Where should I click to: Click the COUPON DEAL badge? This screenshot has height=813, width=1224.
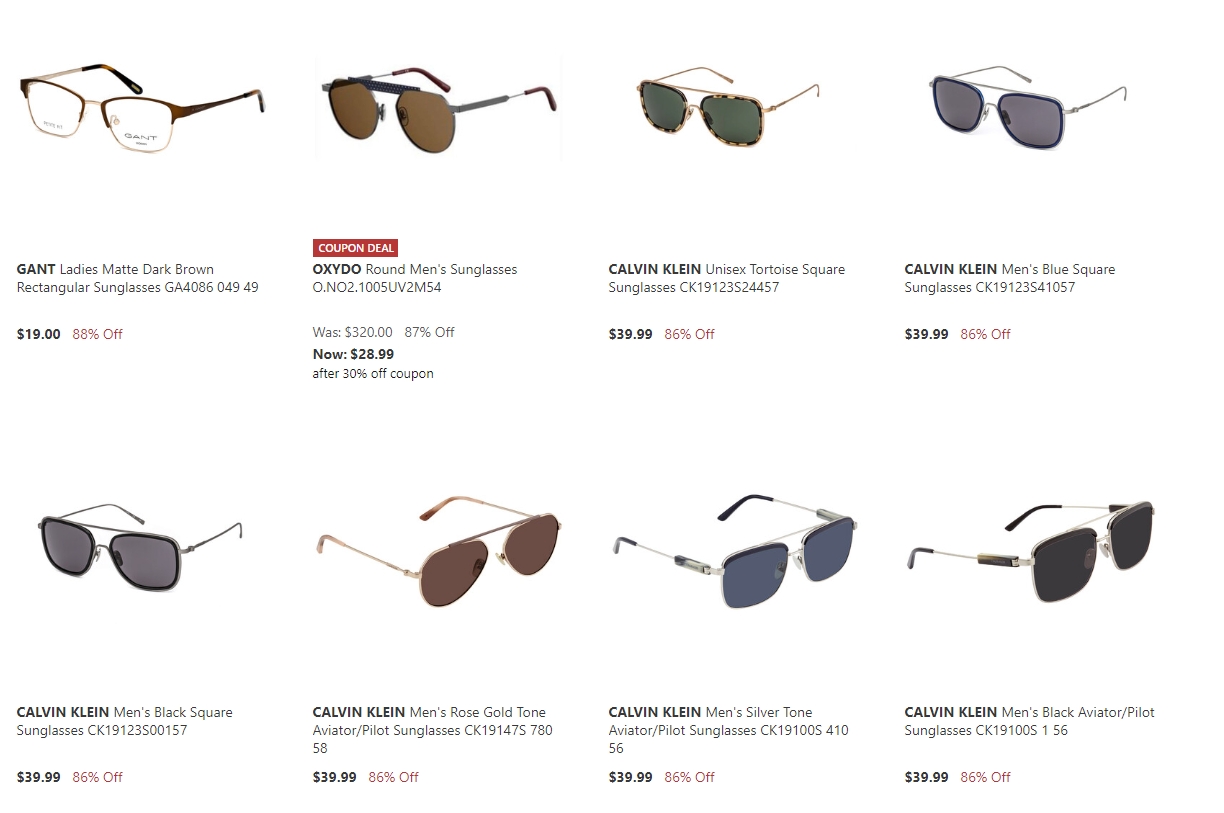coord(356,248)
